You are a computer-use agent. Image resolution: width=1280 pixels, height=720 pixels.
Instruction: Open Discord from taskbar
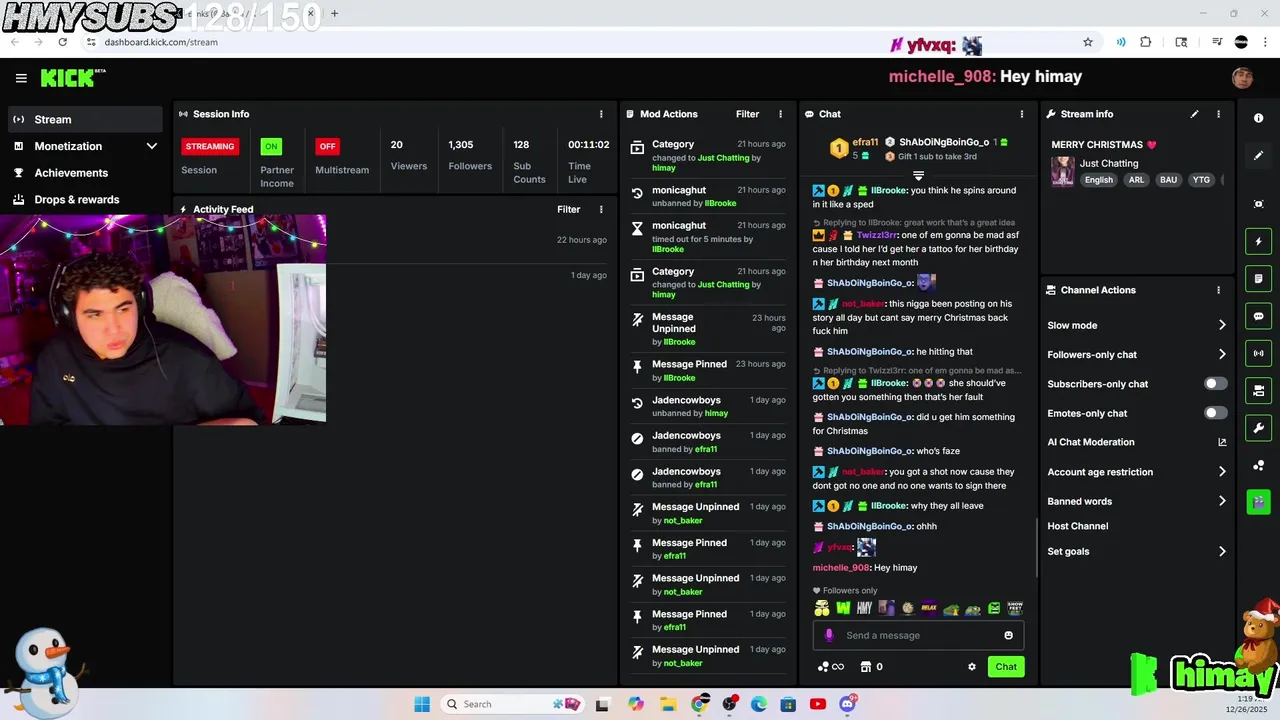click(x=848, y=704)
